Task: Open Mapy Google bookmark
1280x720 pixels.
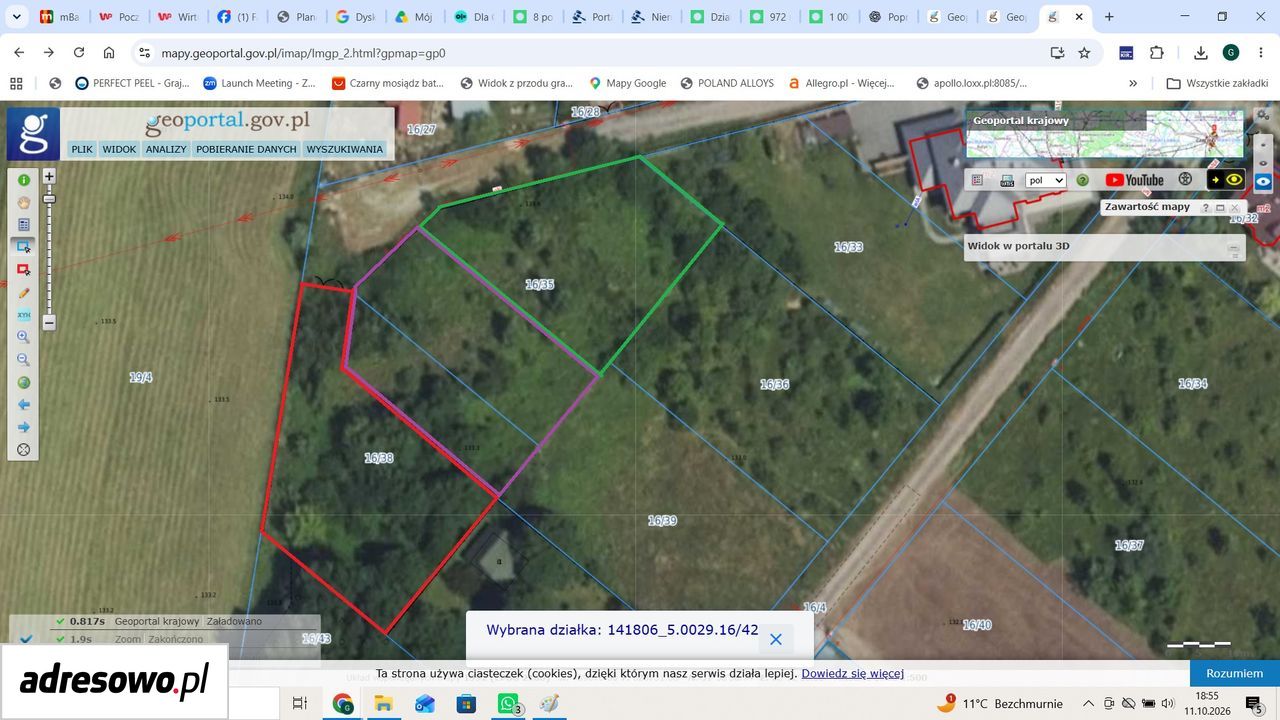Action: point(627,83)
